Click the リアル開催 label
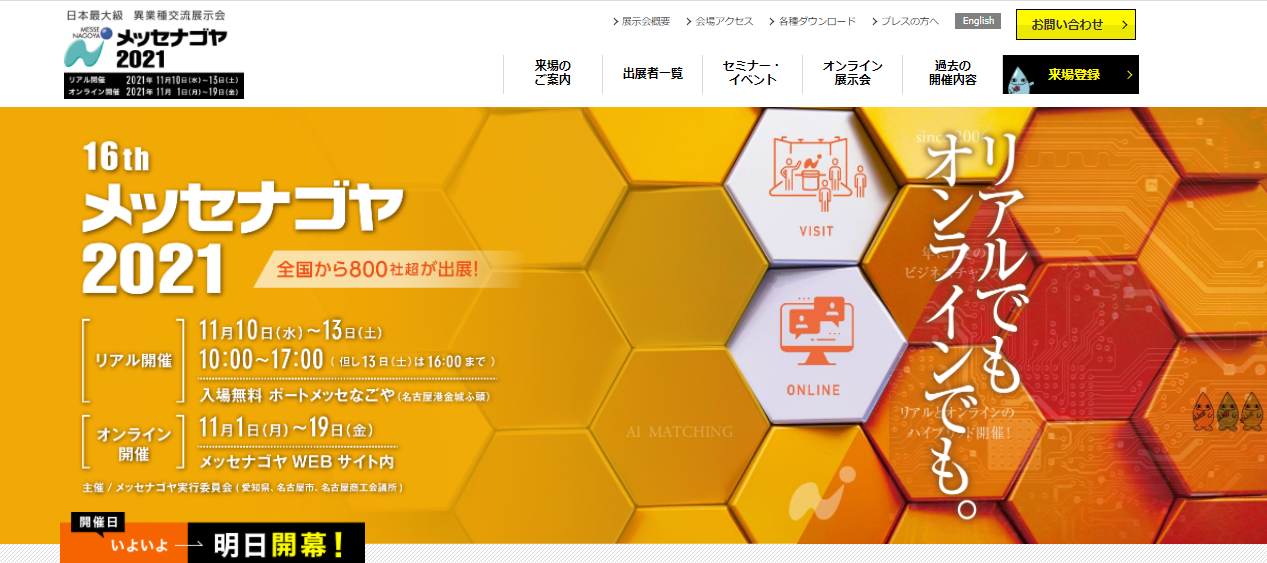This screenshot has height=563, width=1267. coord(134,360)
